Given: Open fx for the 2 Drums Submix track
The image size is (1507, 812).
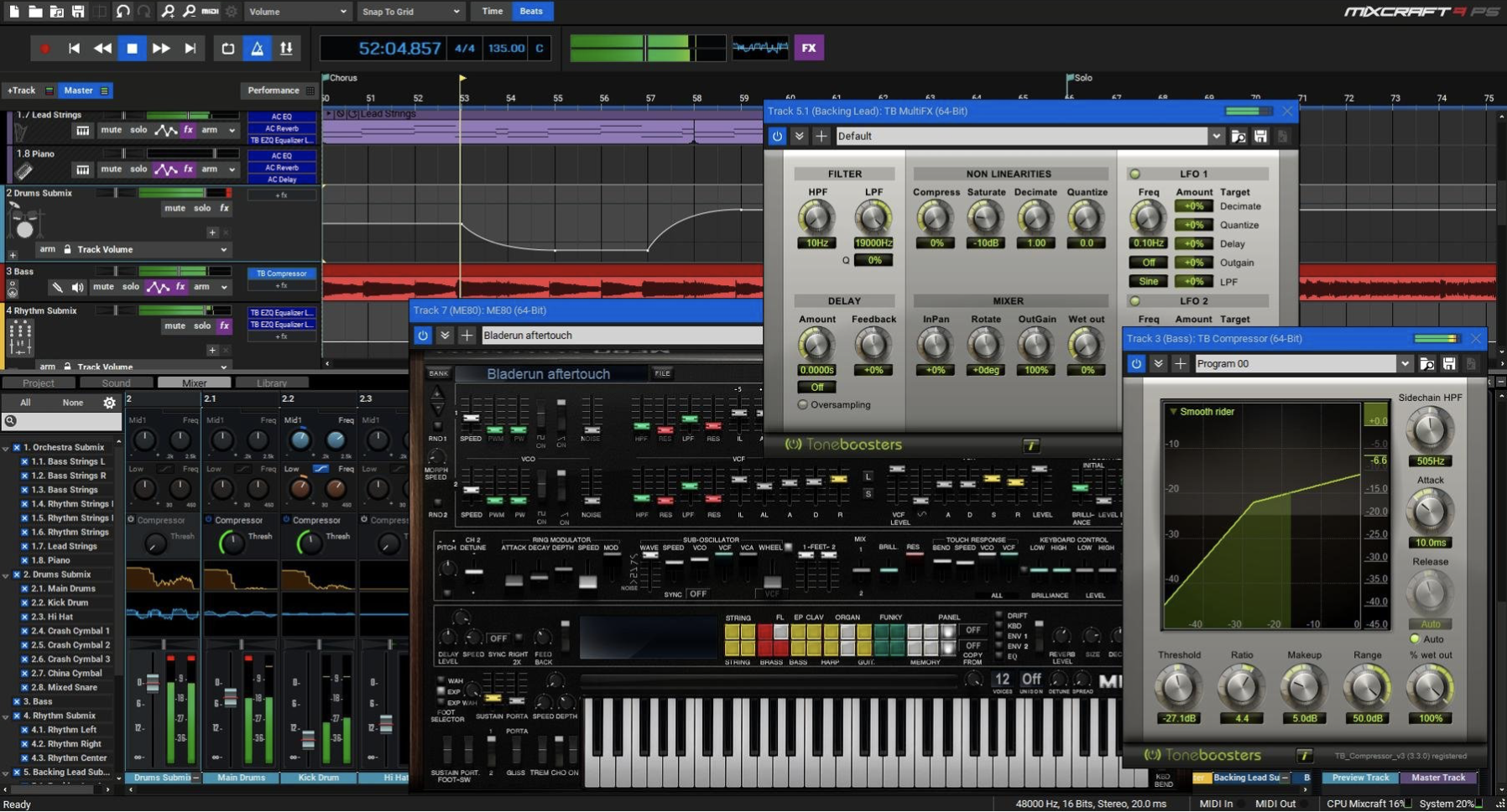Looking at the screenshot, I should (x=224, y=208).
